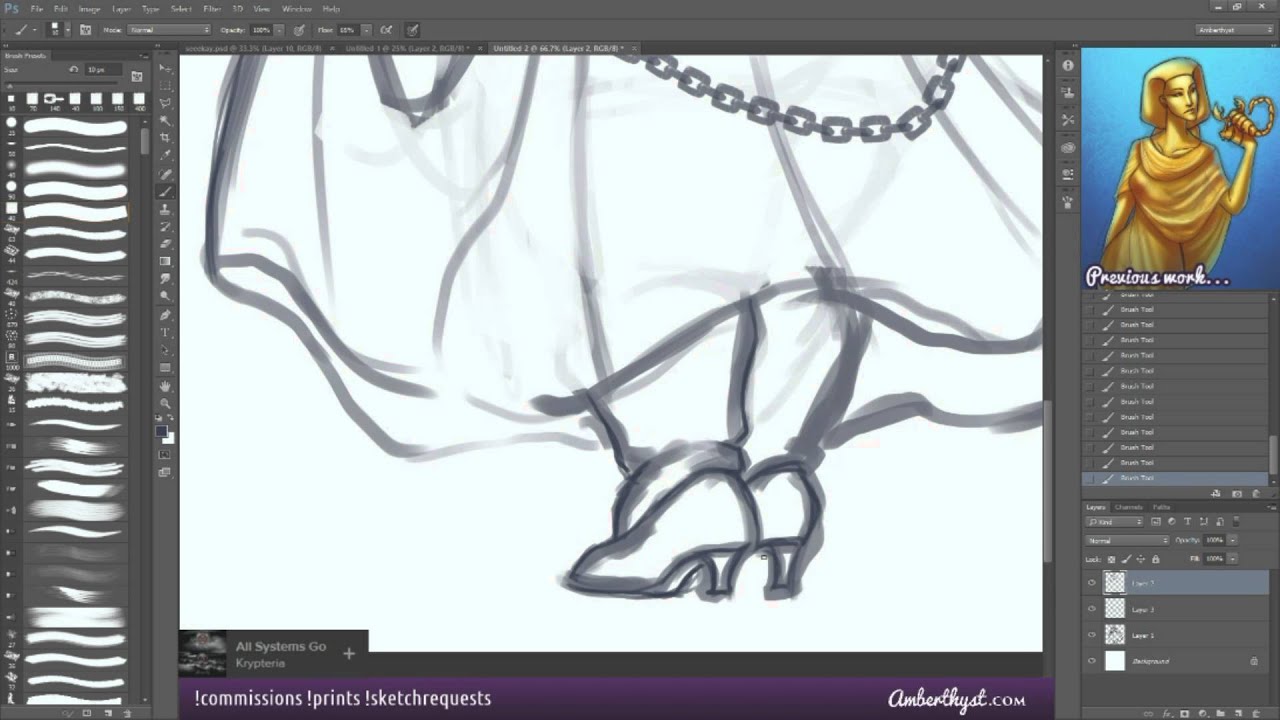Delete layer trash icon in Layers panel
This screenshot has height=720, width=1280.
[x=1256, y=713]
